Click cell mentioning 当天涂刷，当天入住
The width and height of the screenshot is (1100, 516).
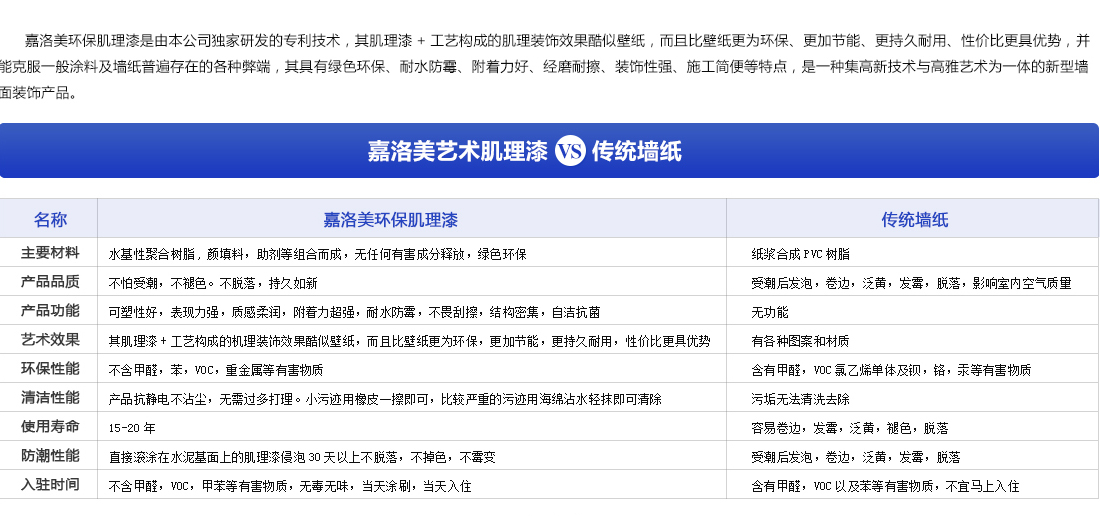click(x=290, y=487)
